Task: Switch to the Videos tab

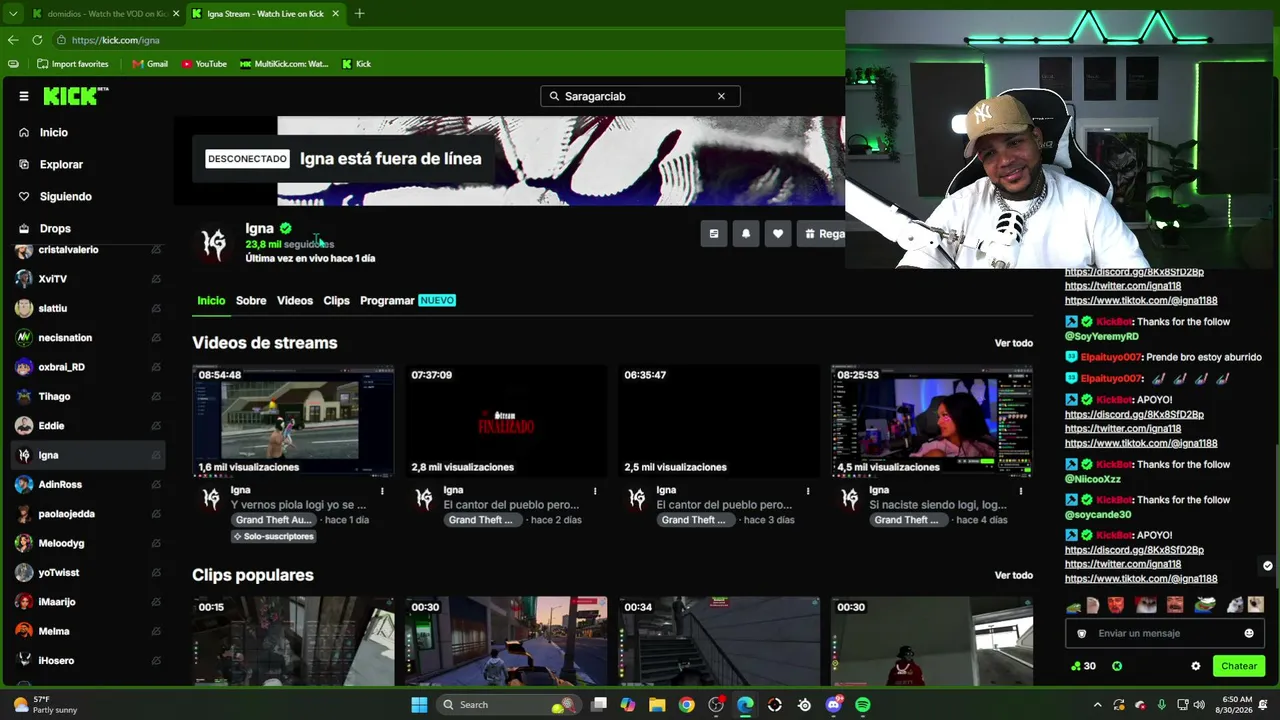Action: (295, 300)
